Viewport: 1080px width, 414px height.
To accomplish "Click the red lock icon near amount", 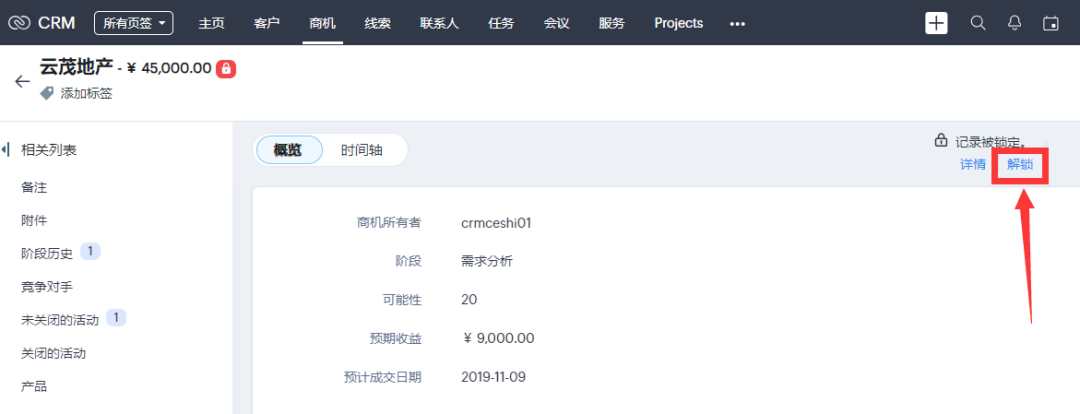I will click(226, 69).
